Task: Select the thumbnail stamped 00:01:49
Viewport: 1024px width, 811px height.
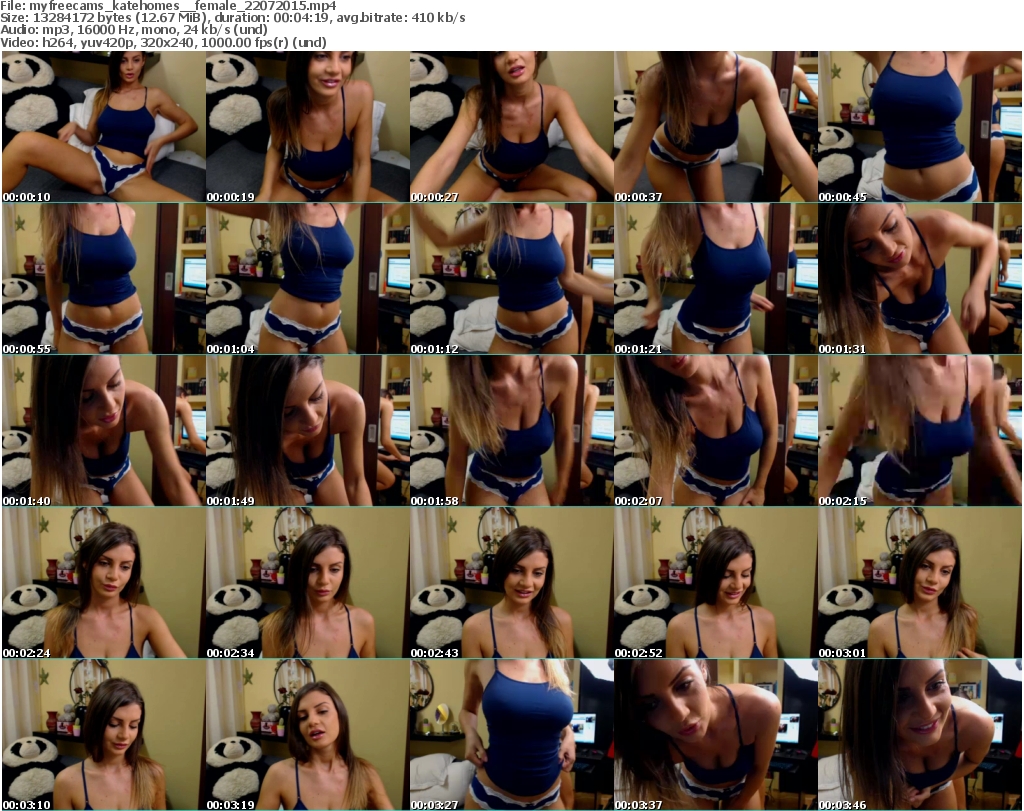Action: (x=308, y=431)
